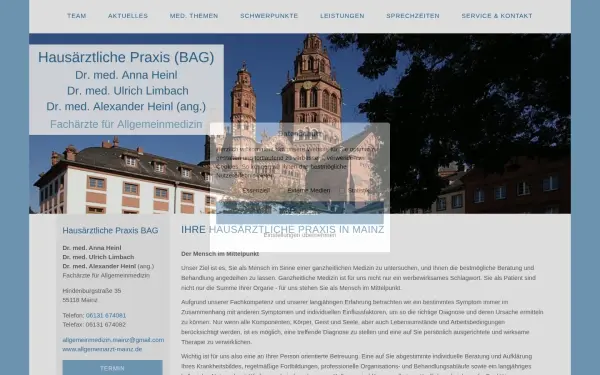
Task: Toggle the Statistik cookie checkbox
Action: click(x=342, y=190)
